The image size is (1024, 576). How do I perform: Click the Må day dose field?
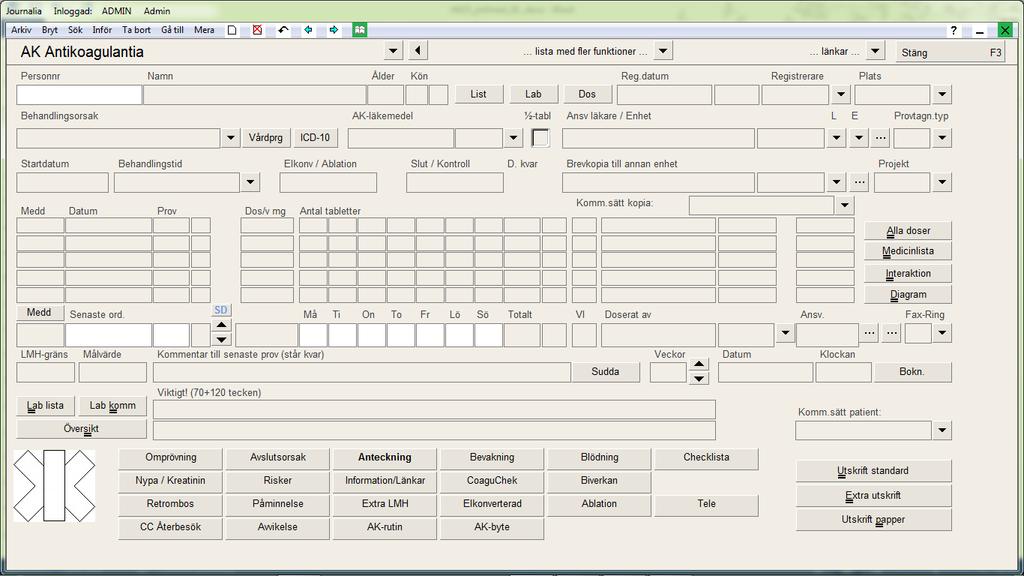pos(313,334)
